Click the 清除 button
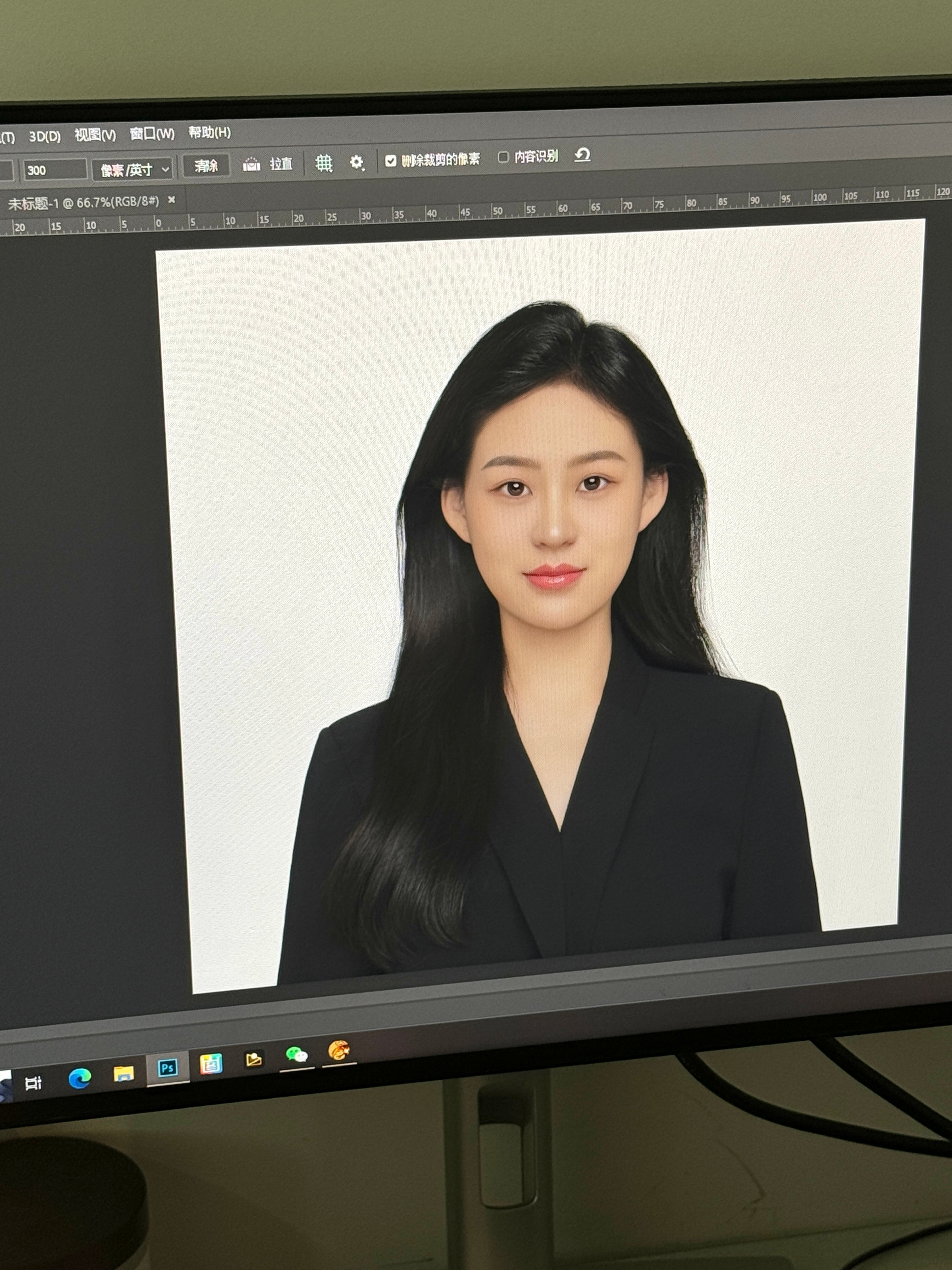The width and height of the screenshot is (952, 1270). point(206,167)
